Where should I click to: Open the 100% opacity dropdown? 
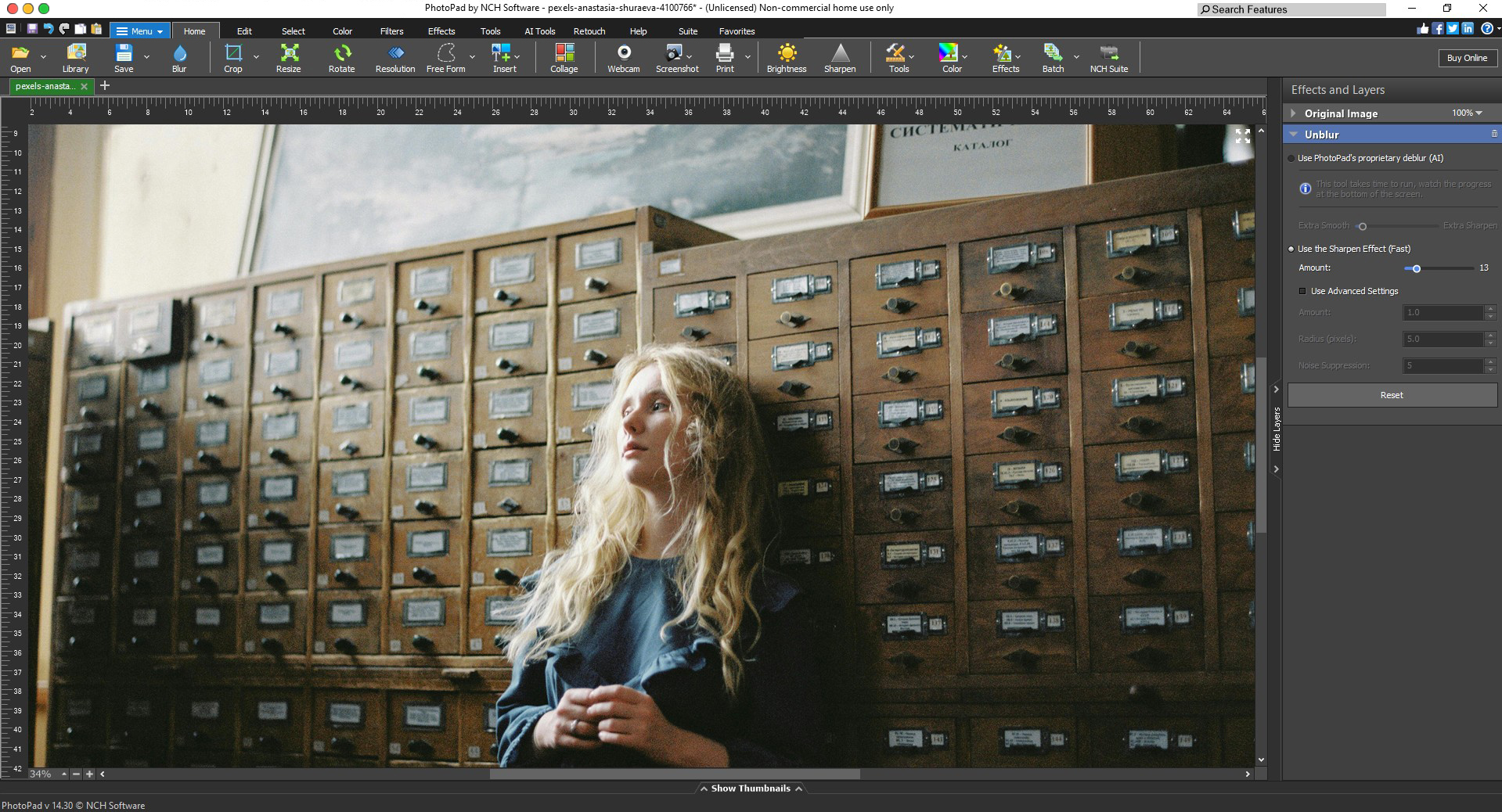click(x=1467, y=113)
